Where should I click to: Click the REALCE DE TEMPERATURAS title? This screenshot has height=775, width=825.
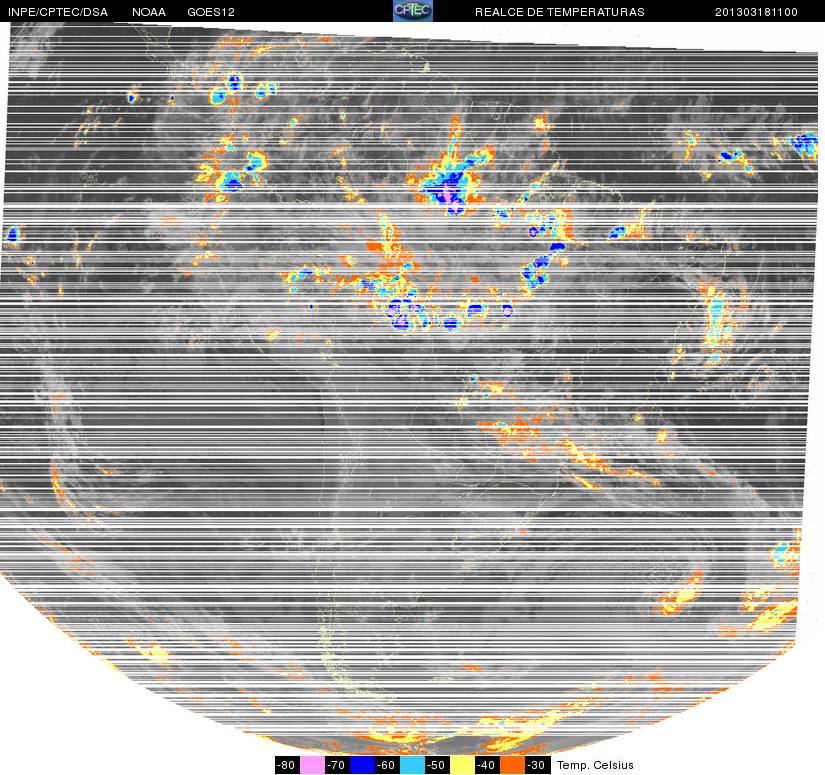[560, 12]
